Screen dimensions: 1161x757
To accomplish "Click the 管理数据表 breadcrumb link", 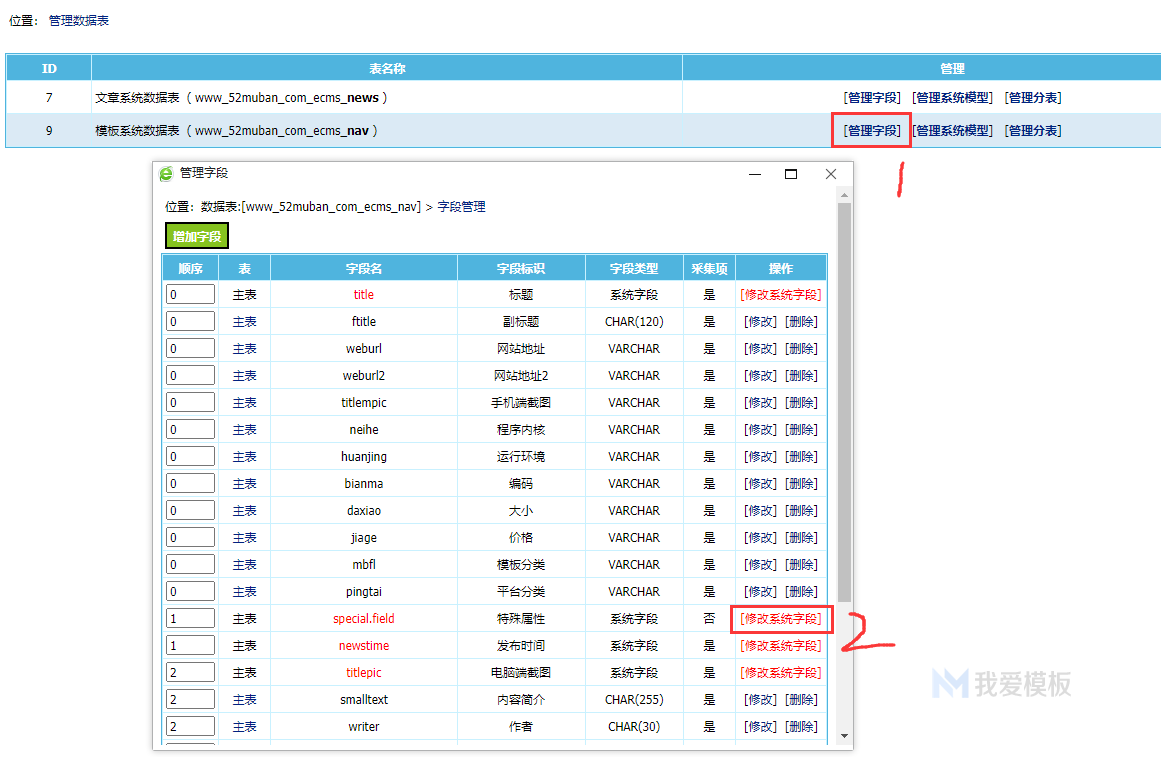I will point(78,21).
